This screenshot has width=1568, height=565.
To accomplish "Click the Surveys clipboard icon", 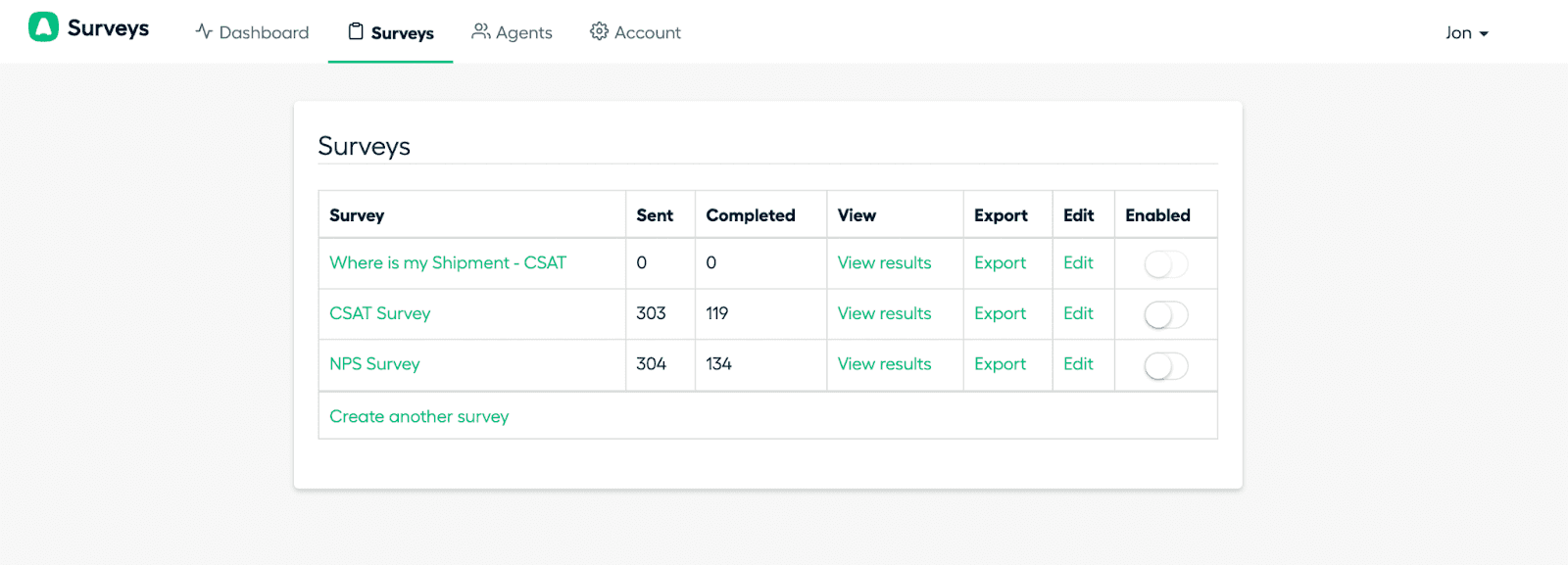I will 356,31.
